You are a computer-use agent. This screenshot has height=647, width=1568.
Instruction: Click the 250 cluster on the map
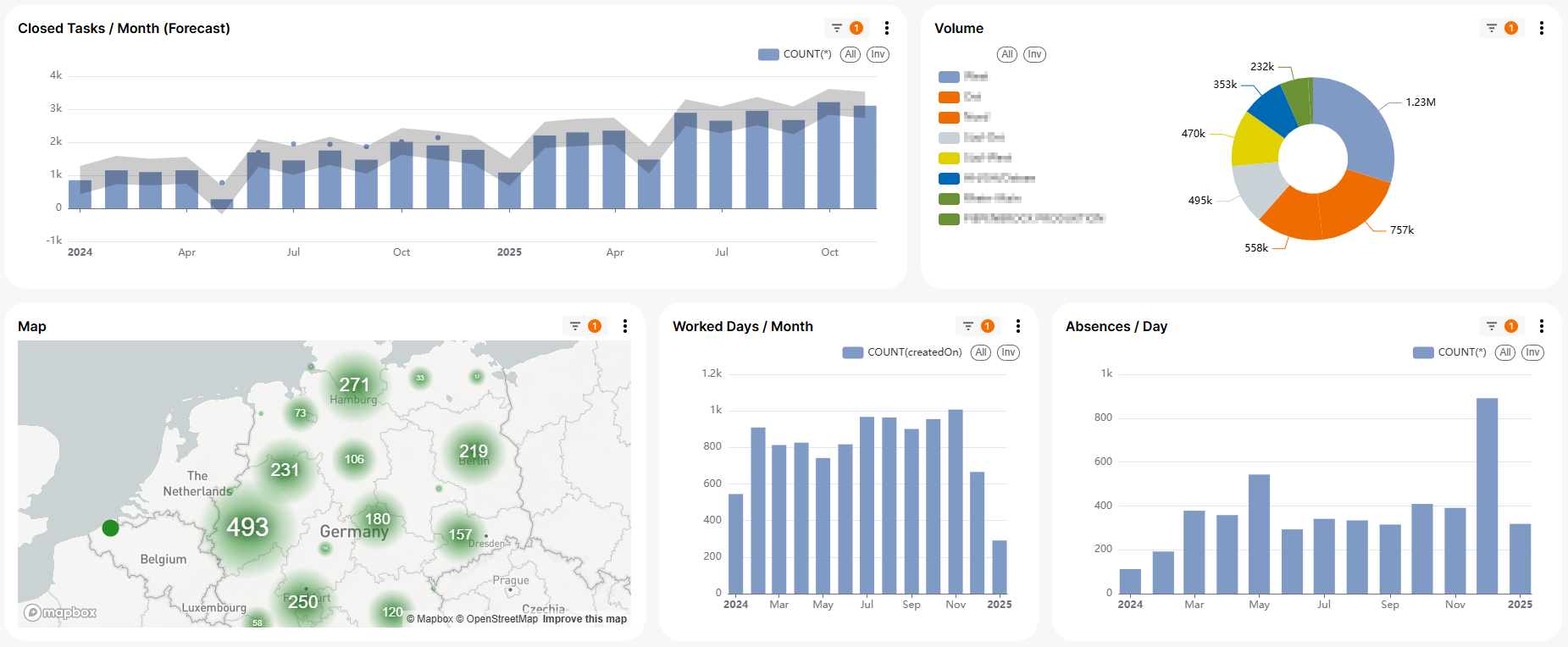(303, 601)
